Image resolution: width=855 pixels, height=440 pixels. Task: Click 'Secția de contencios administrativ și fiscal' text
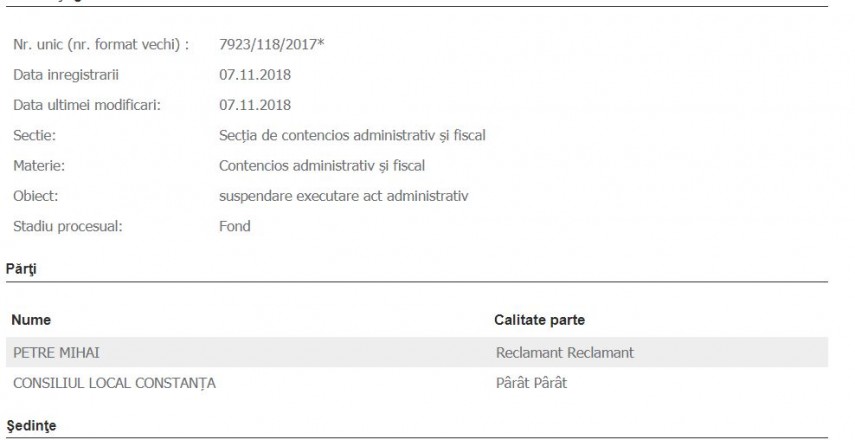click(352, 135)
